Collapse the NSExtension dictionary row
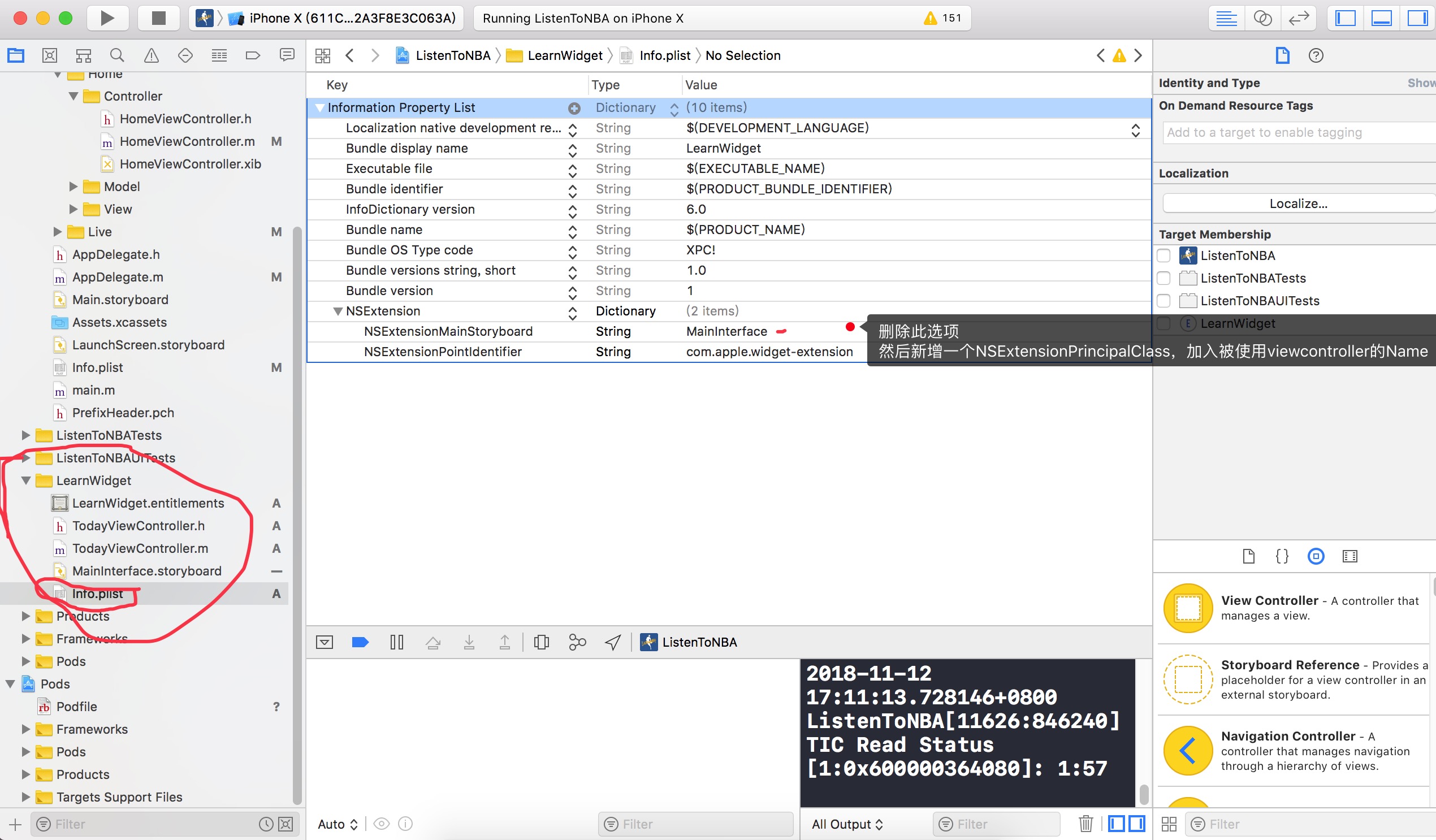Viewport: 1436px width, 840px height. coord(338,311)
